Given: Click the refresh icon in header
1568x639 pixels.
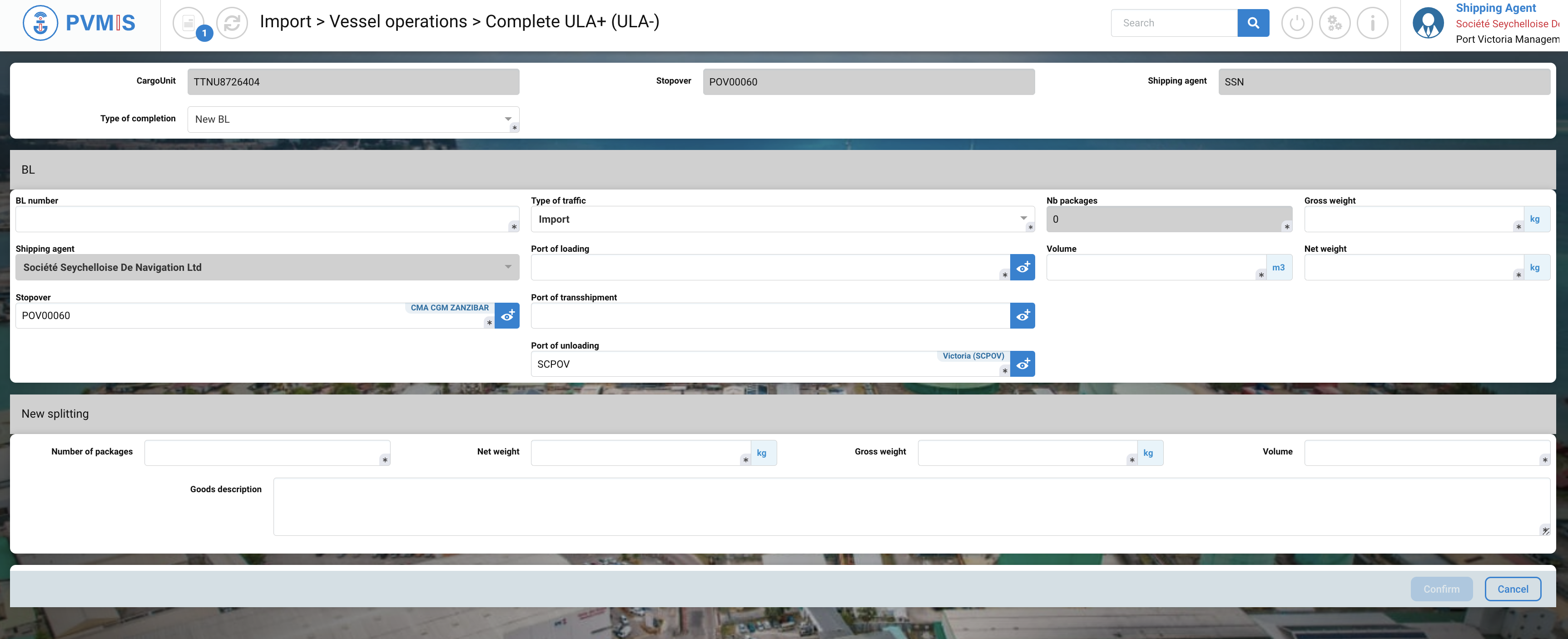Looking at the screenshot, I should 232,23.
